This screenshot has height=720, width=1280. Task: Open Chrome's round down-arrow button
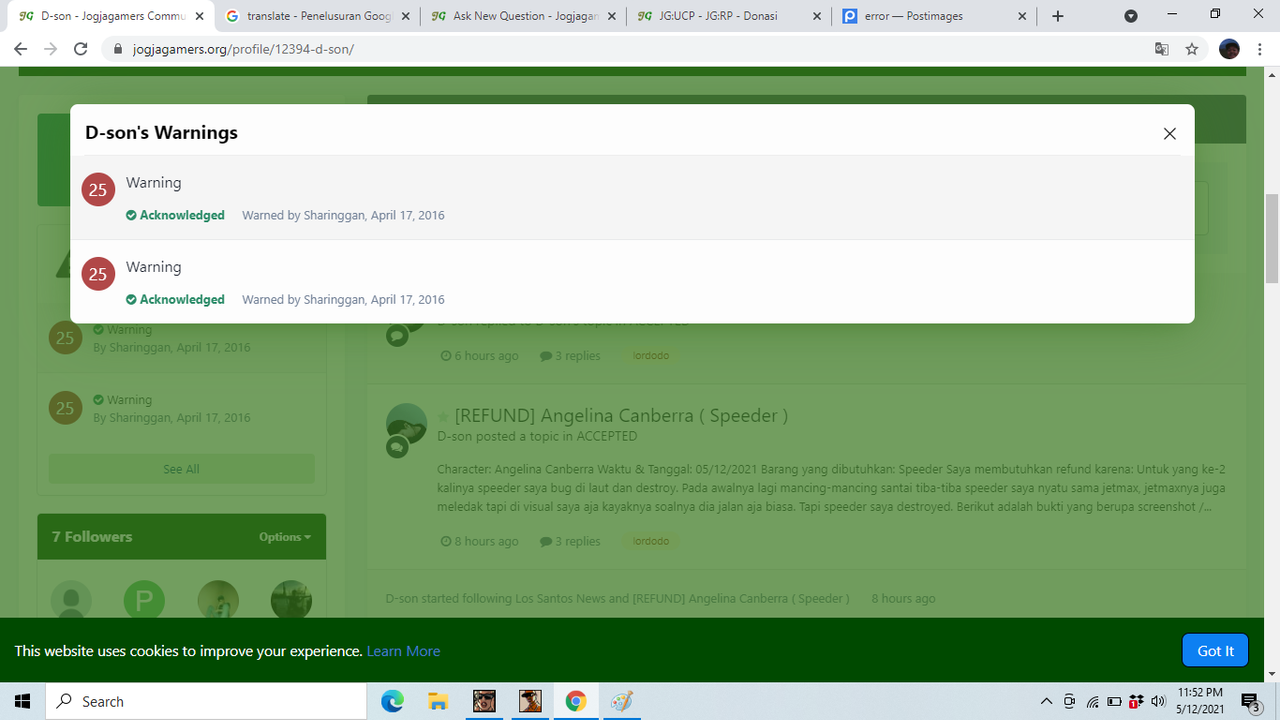(1131, 16)
